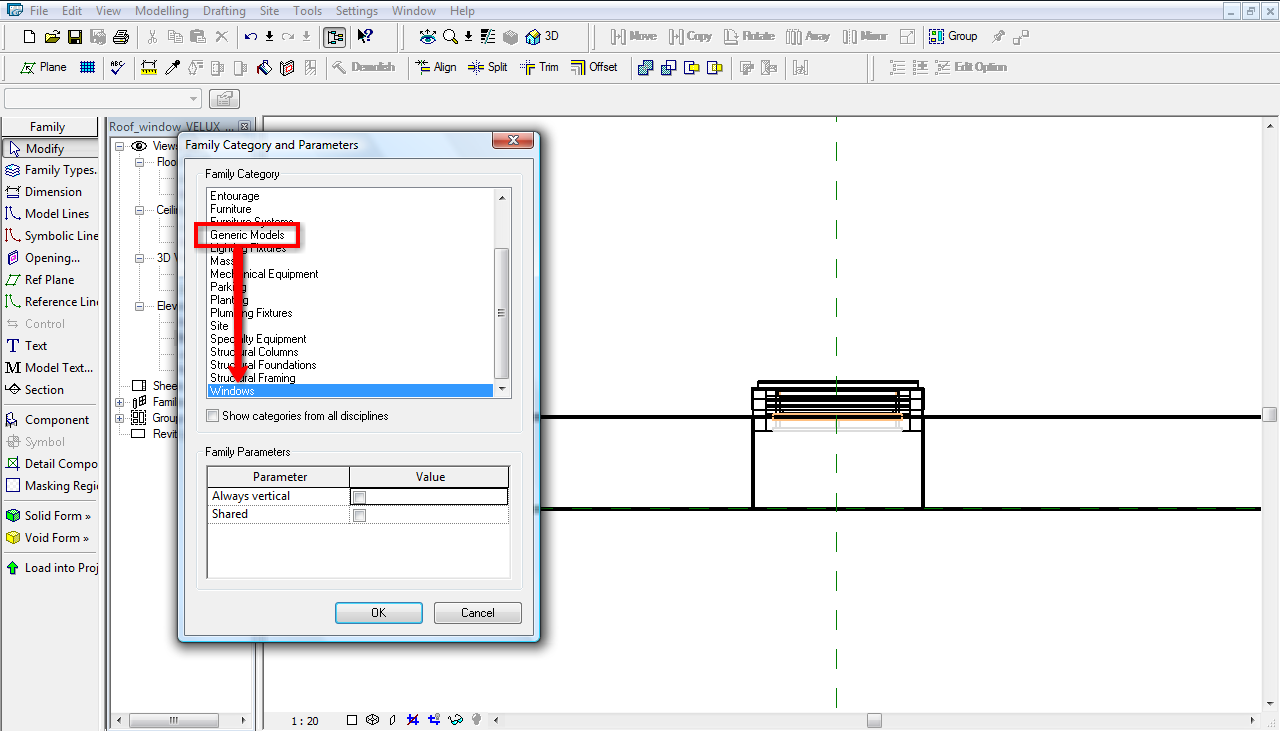Image resolution: width=1280 pixels, height=731 pixels.
Task: Open the default 3D view
Action: 542,36
